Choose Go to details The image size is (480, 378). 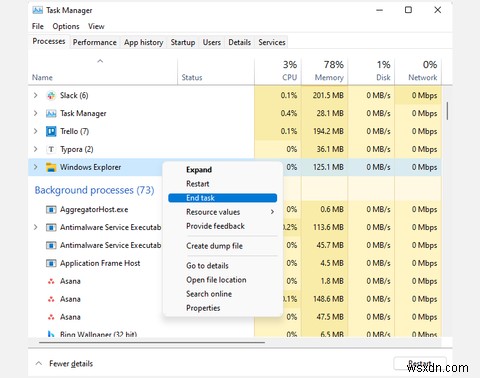[223, 266]
